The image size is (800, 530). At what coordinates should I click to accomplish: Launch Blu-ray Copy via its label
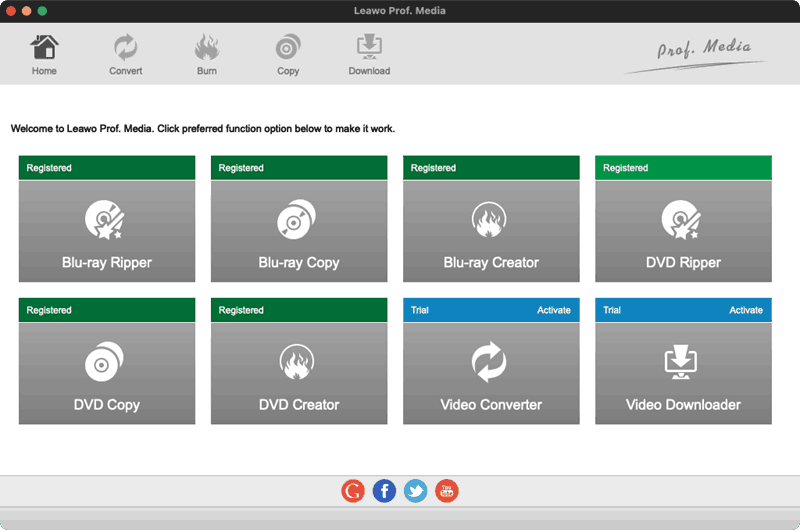coord(299,263)
